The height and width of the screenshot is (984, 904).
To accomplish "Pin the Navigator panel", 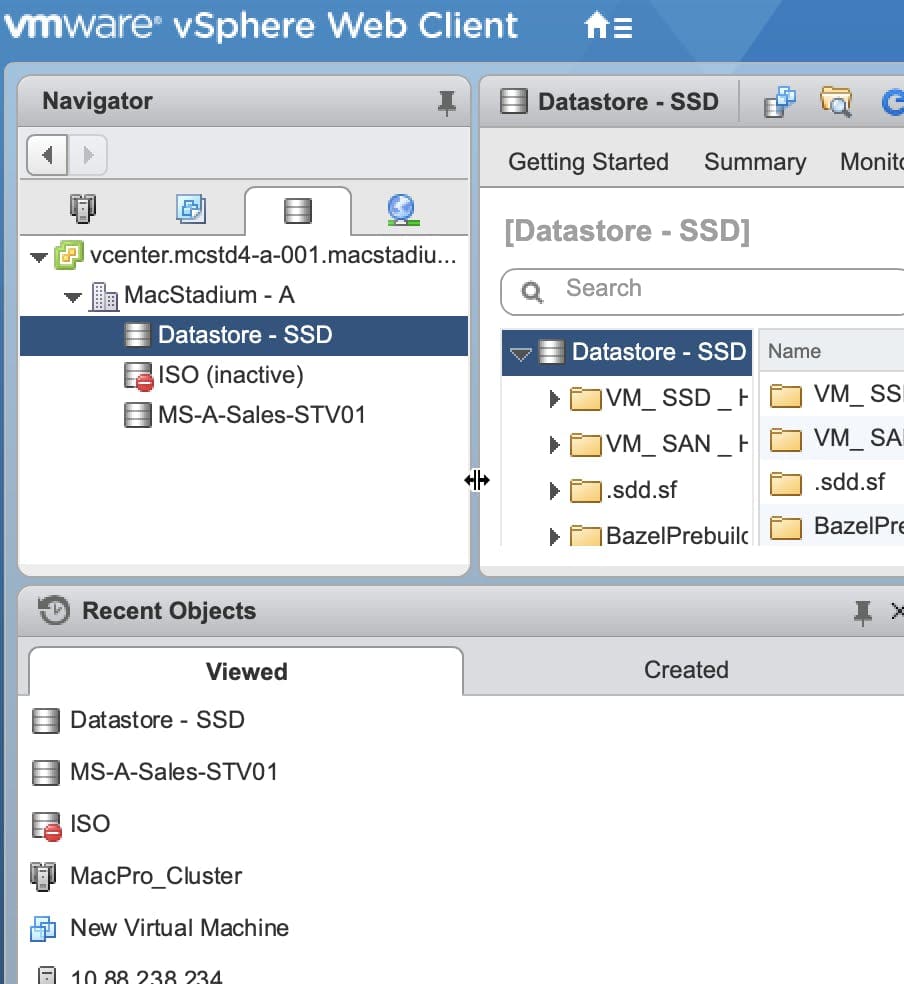I will coord(447,100).
